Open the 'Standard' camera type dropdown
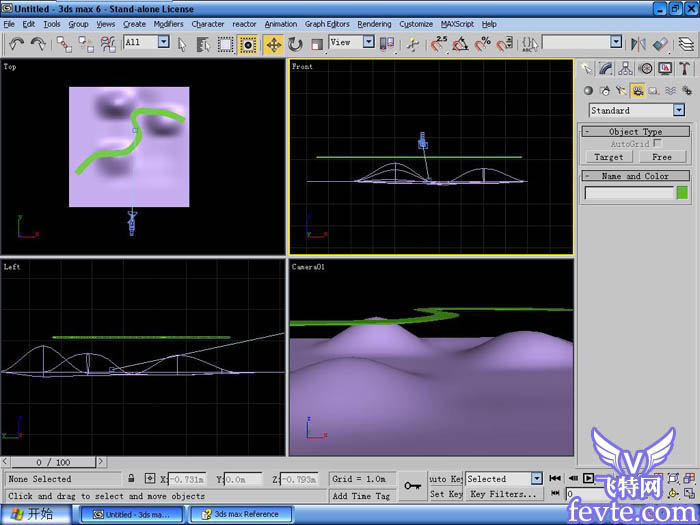 [679, 110]
